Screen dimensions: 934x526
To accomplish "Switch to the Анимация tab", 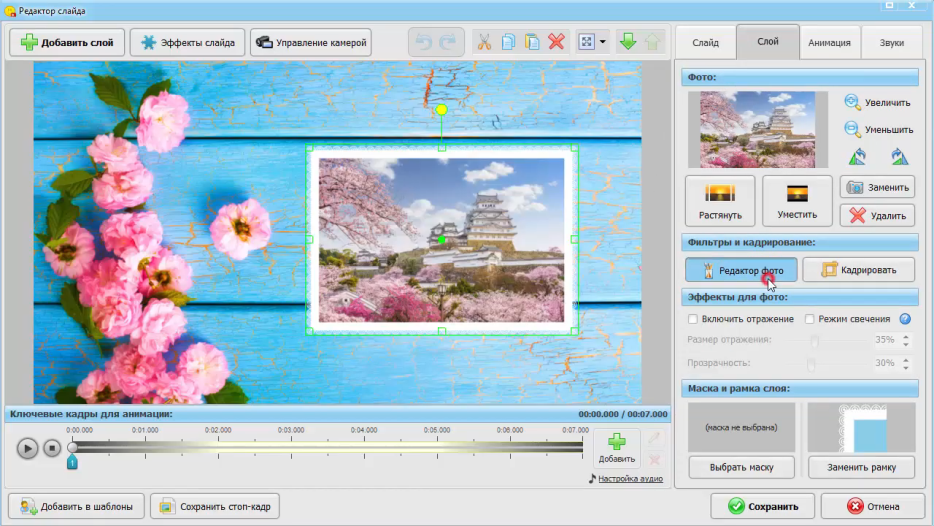I will point(829,43).
